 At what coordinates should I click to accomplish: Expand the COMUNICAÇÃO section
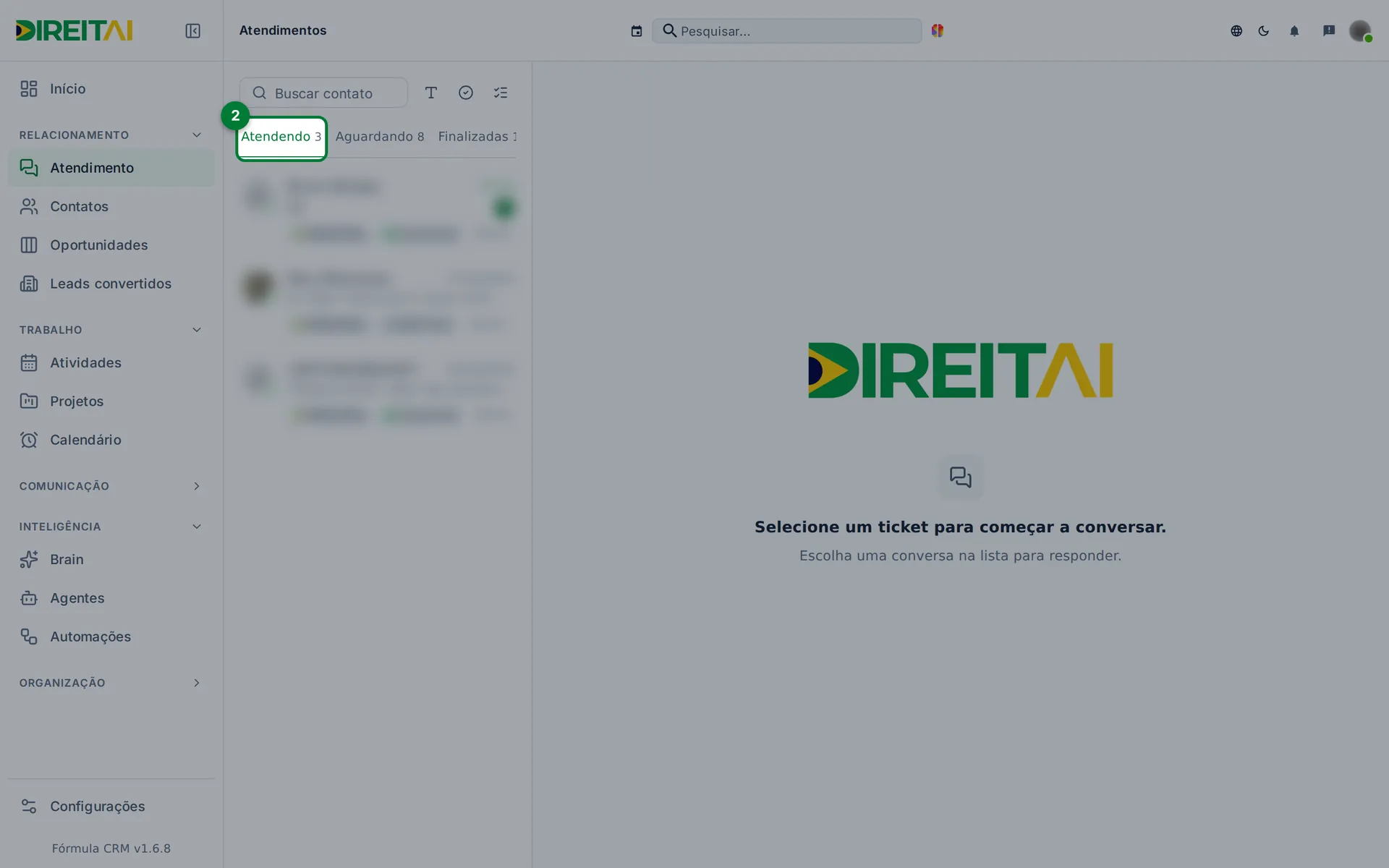pos(111,486)
